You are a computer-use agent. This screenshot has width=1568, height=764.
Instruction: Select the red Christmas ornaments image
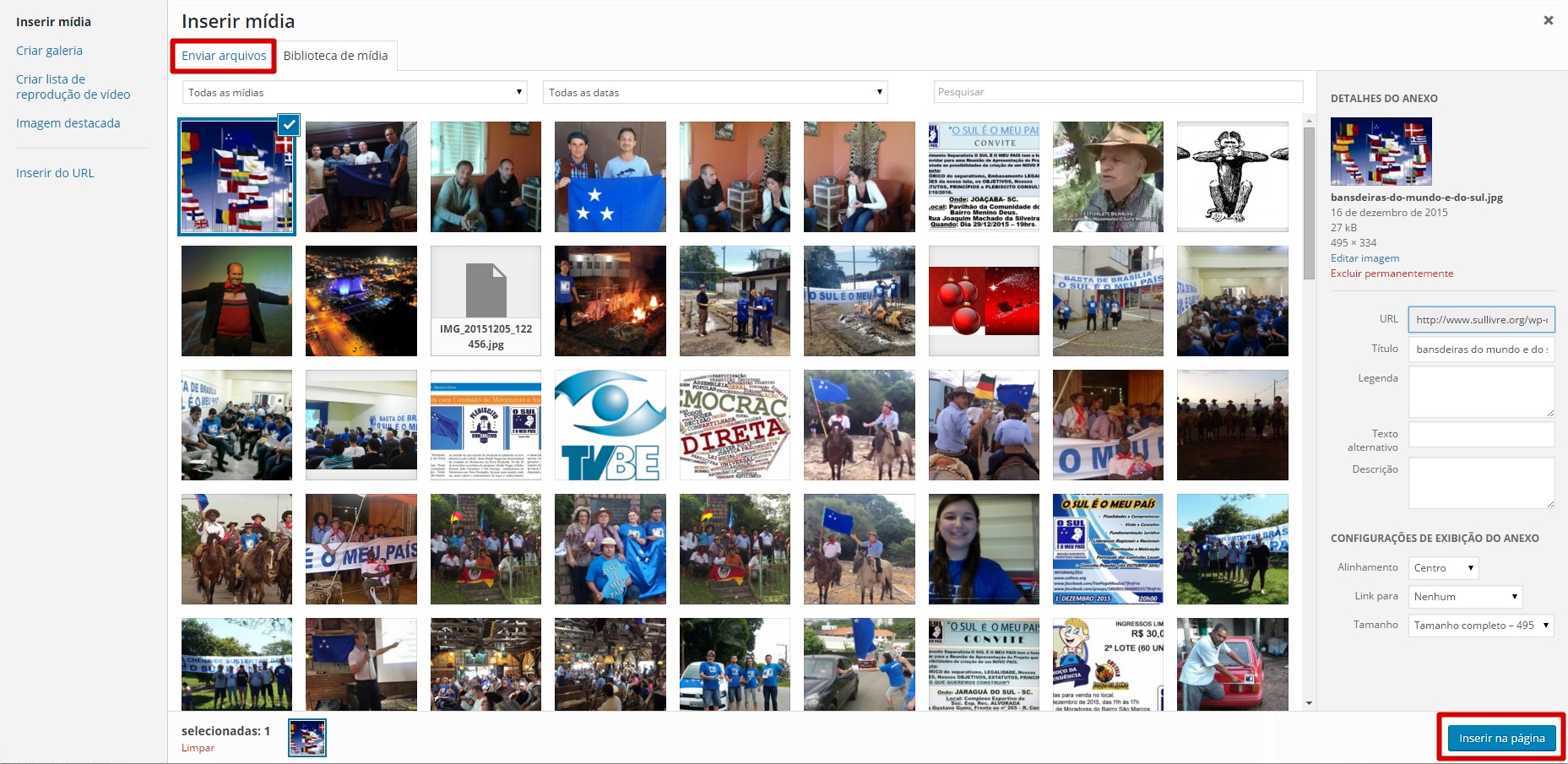[x=984, y=301]
